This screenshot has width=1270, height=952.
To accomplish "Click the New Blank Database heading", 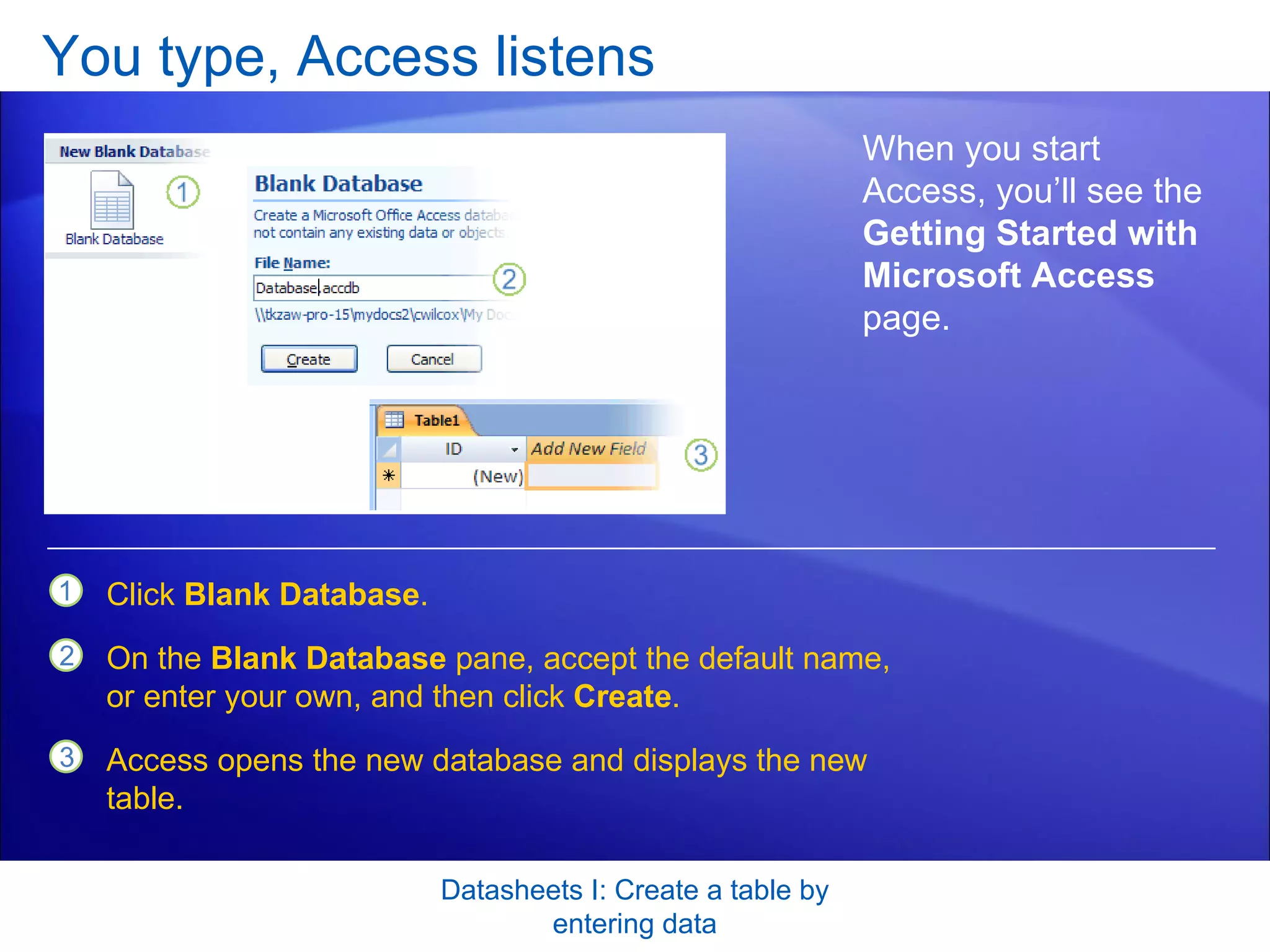I will point(135,152).
